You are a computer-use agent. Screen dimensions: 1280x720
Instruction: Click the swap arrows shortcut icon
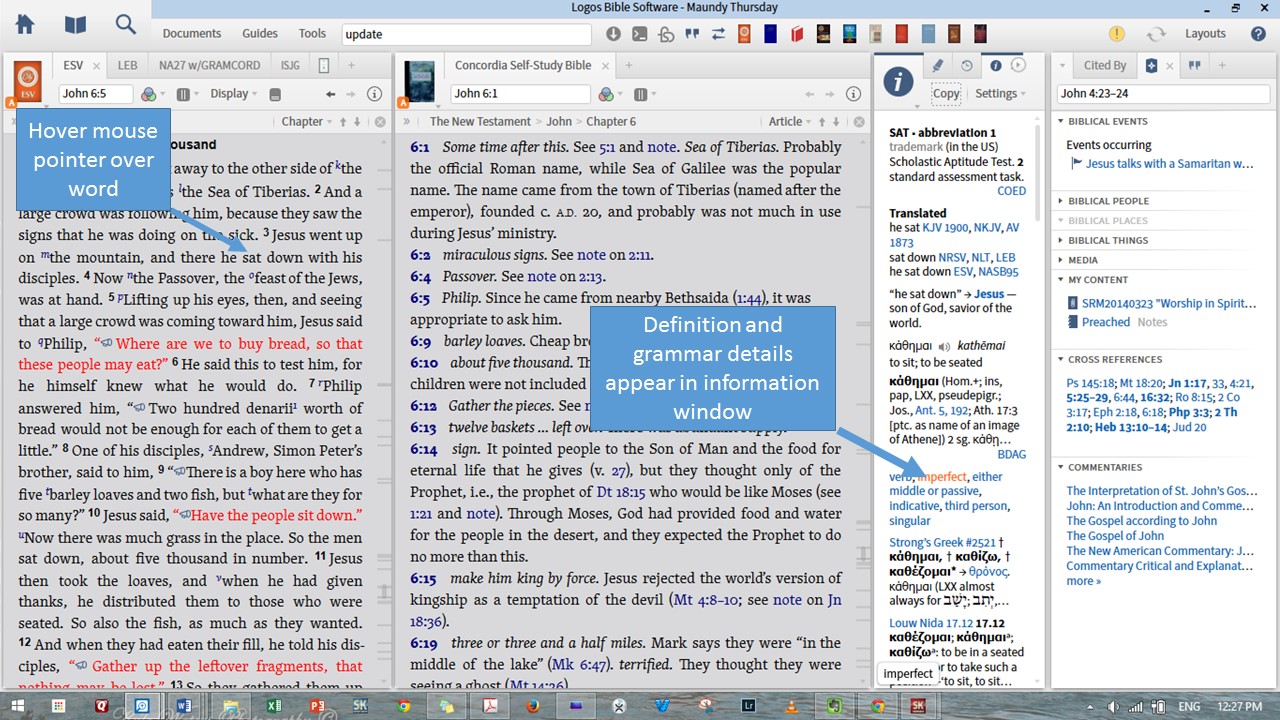[x=718, y=33]
